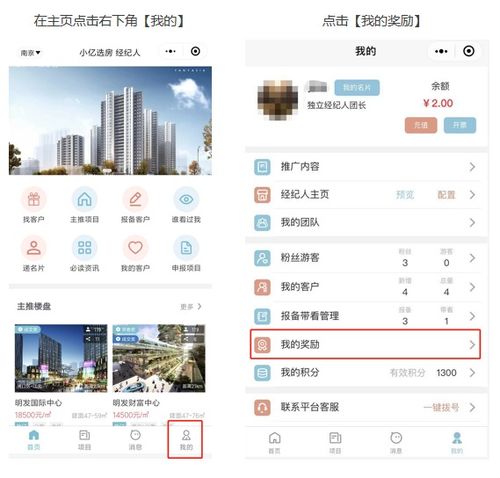Tap the 配置 link in 经纪人主页 row
The width and height of the screenshot is (500, 478).
(446, 195)
